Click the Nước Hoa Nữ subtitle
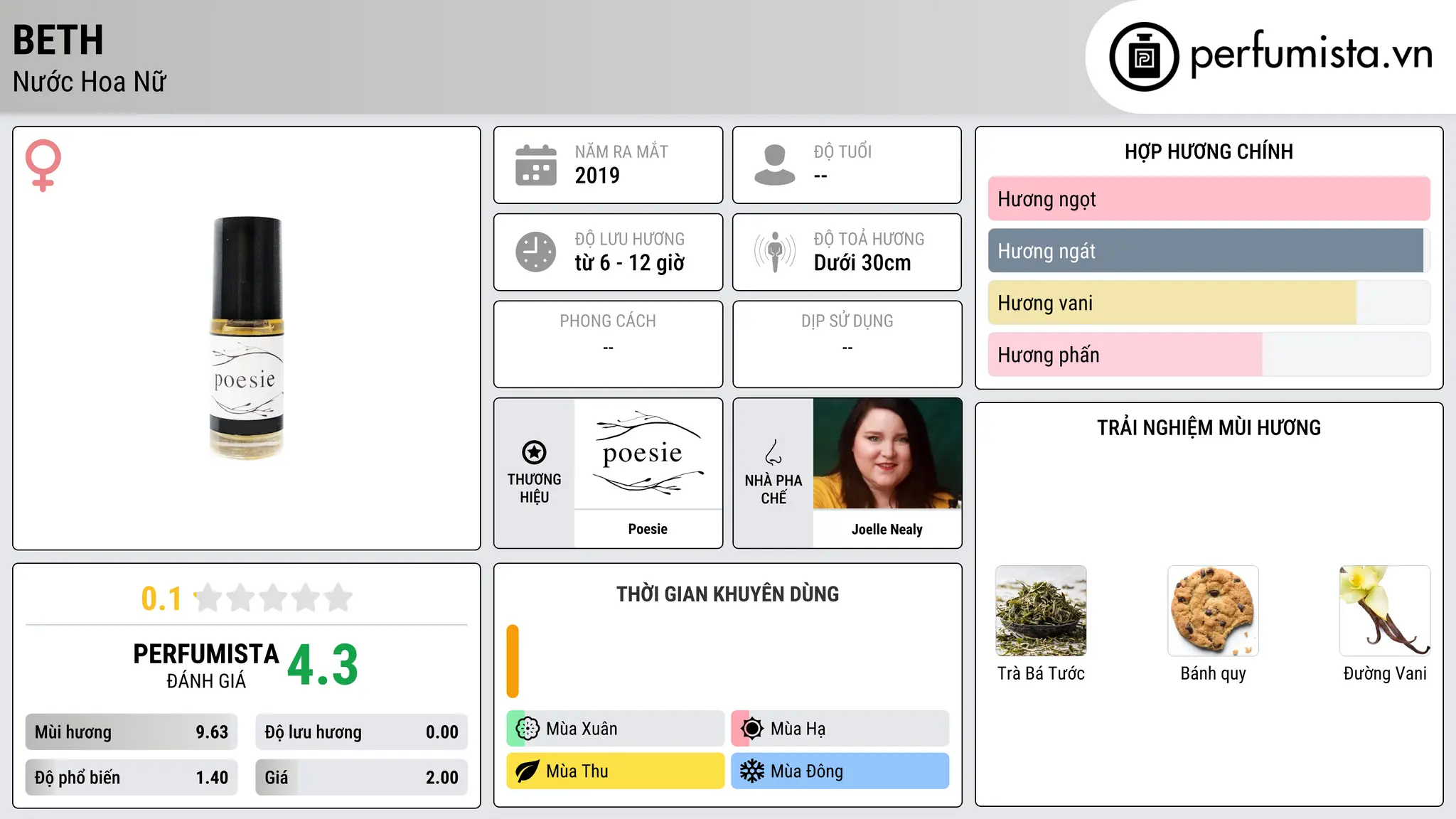This screenshot has width=1456, height=819. [90, 82]
